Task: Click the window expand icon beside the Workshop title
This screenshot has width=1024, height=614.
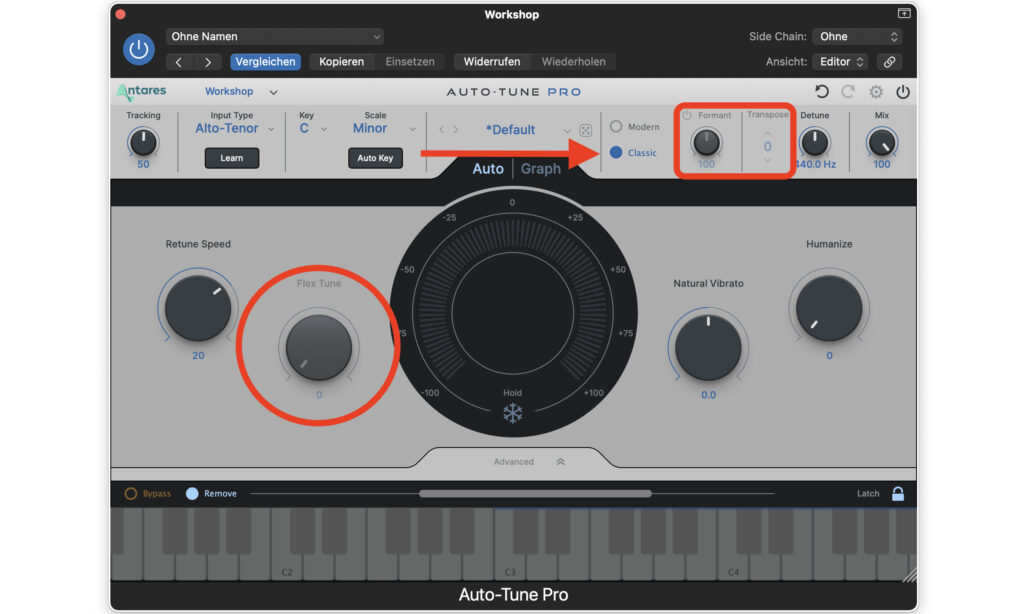Action: (x=904, y=14)
